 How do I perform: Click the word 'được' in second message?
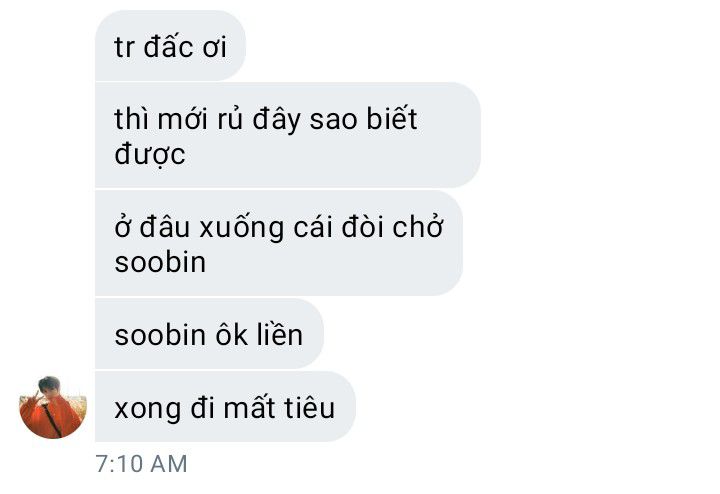tap(150, 154)
